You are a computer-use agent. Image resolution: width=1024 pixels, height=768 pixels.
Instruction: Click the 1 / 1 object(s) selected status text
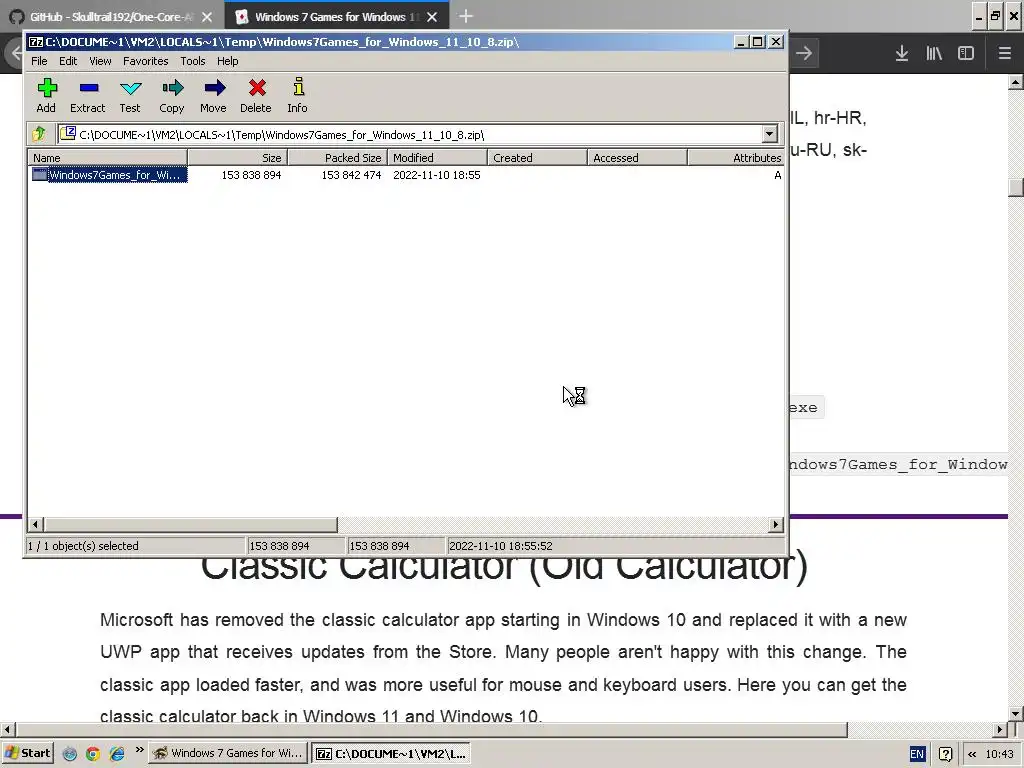[83, 545]
